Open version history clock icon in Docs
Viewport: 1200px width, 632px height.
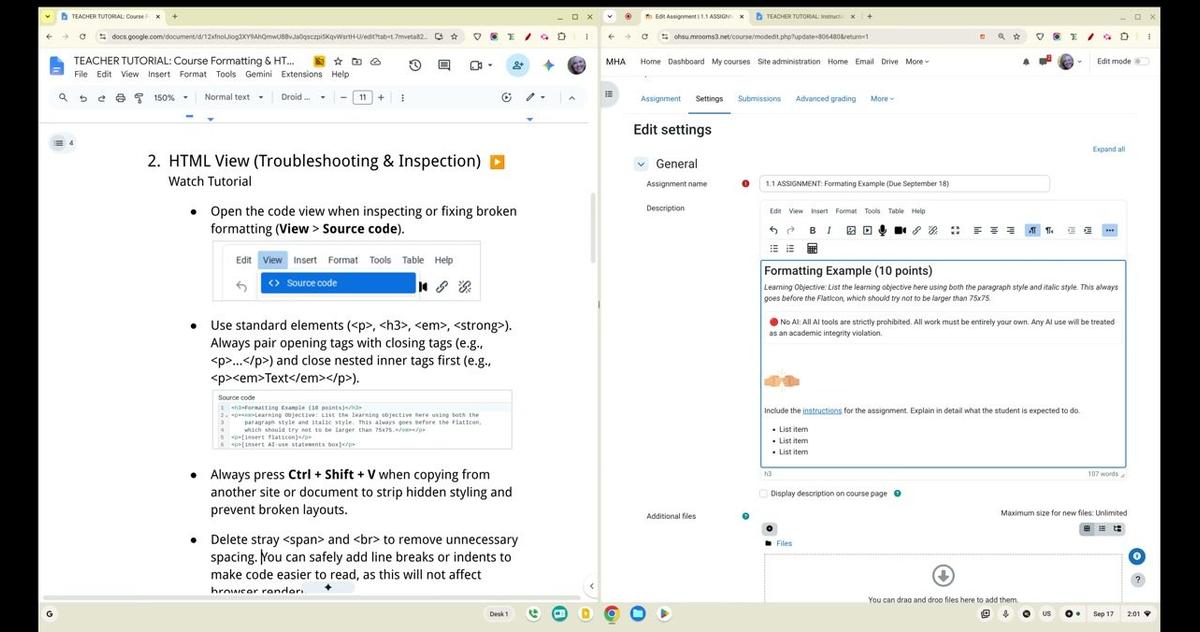coord(415,65)
